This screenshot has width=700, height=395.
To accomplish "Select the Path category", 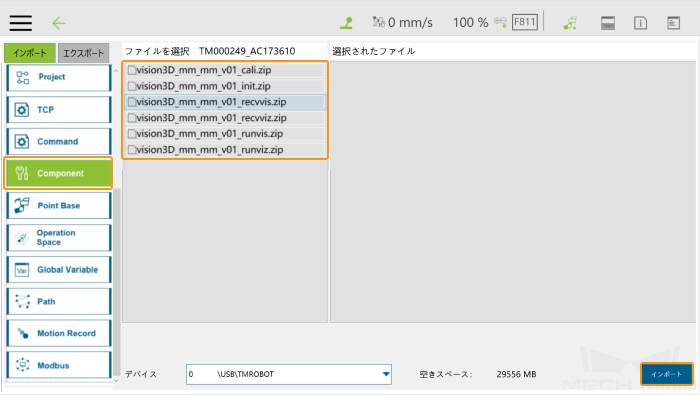I will pos(59,302).
